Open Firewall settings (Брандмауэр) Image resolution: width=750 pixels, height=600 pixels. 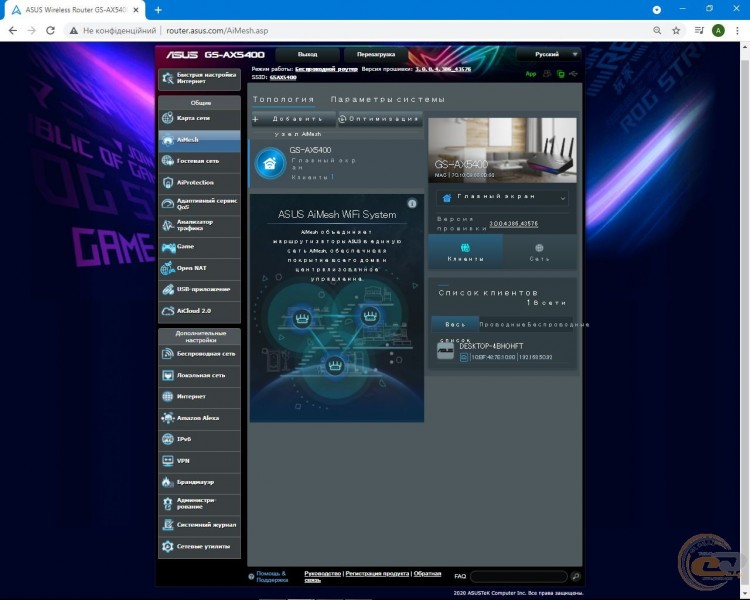pyautogui.click(x=199, y=482)
